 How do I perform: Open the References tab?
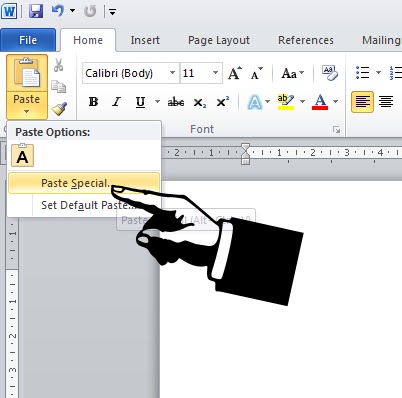tap(306, 40)
